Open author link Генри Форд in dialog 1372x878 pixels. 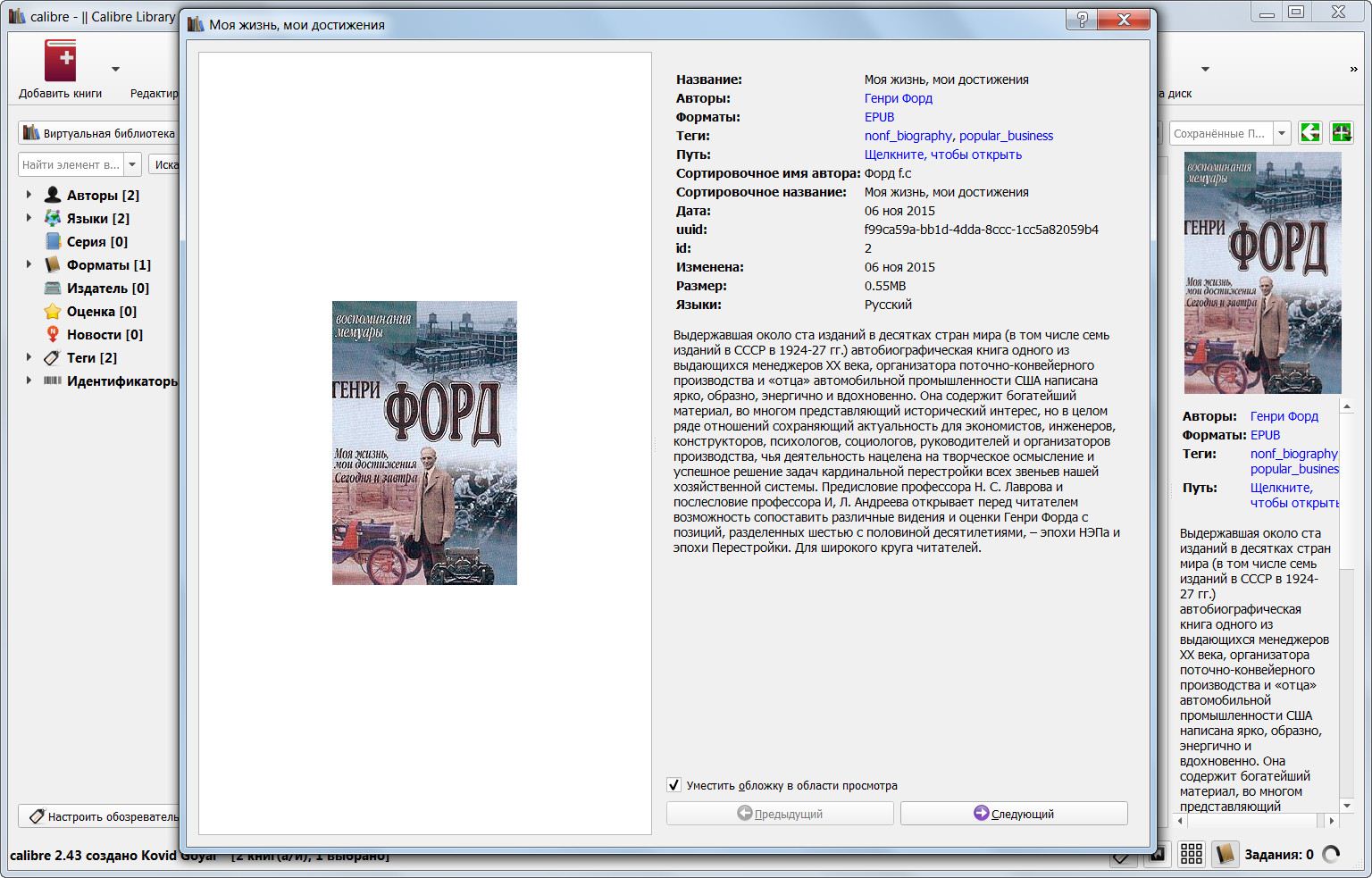(x=898, y=98)
